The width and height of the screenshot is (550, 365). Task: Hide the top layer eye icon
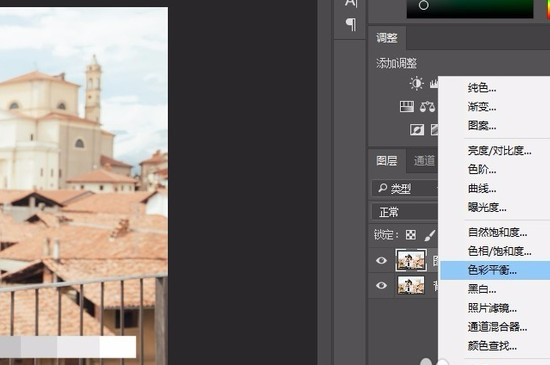[381, 261]
